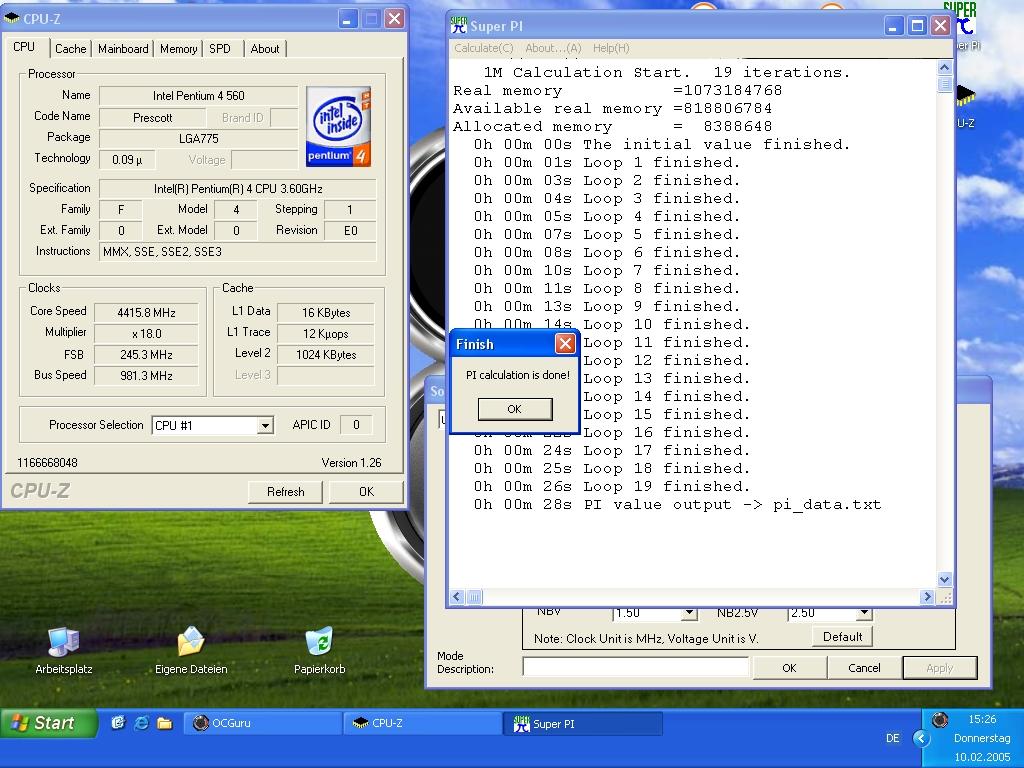Select the Papierkorb recycle bin icon
This screenshot has width=1024, height=768.
point(319,641)
